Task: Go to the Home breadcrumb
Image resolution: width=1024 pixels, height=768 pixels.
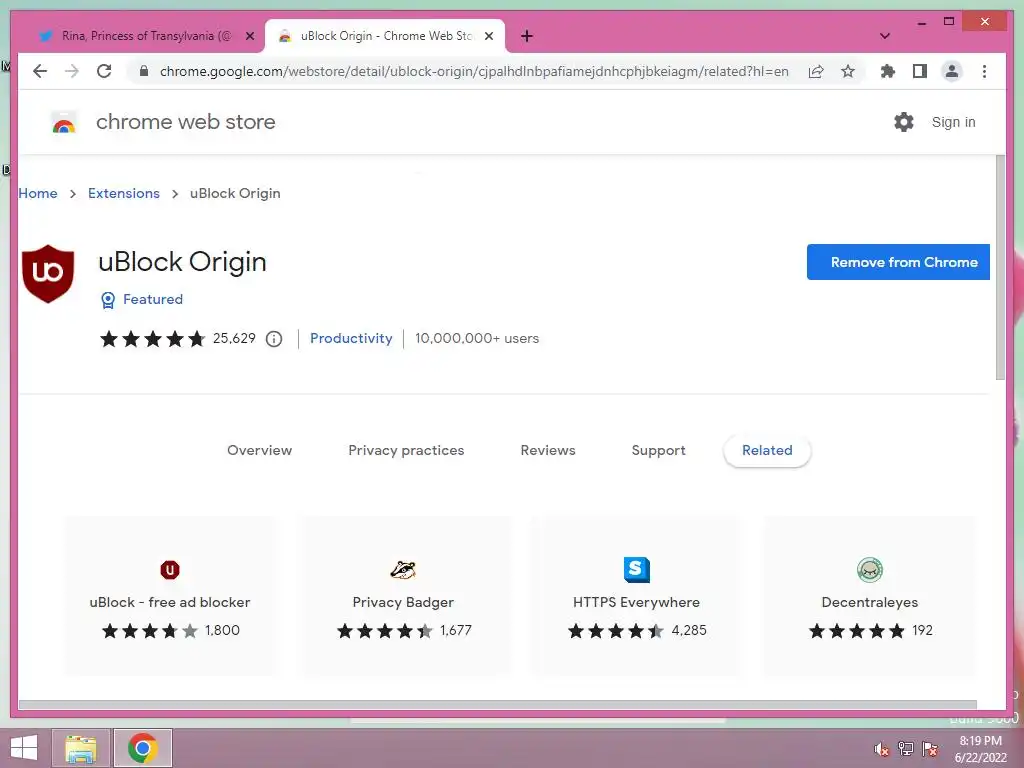Action: pyautogui.click(x=38, y=193)
